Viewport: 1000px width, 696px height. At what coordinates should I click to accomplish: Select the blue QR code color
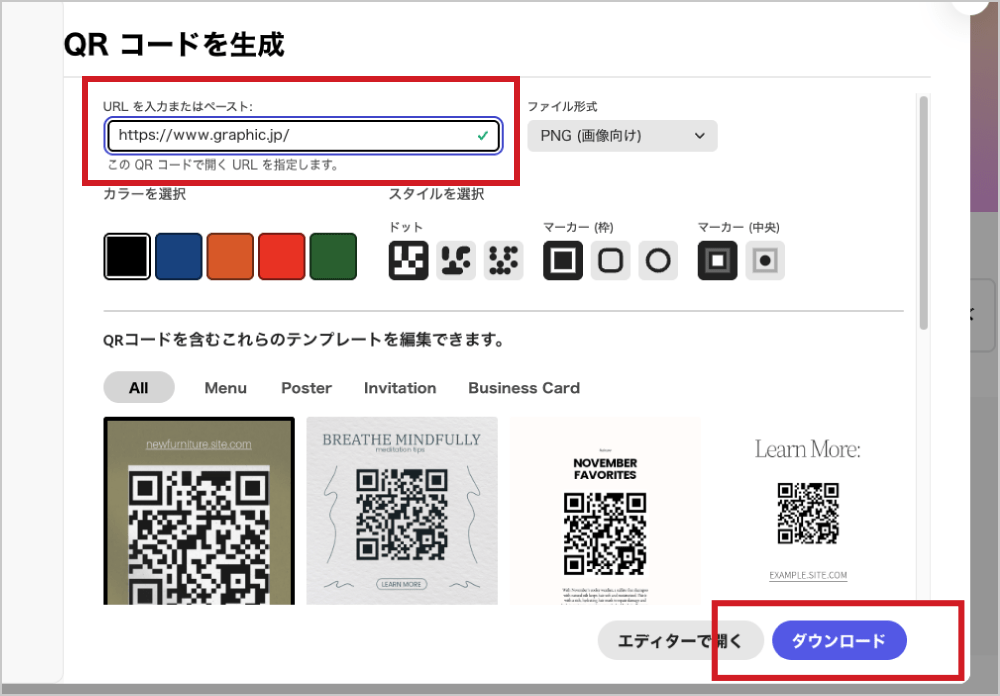click(x=178, y=255)
